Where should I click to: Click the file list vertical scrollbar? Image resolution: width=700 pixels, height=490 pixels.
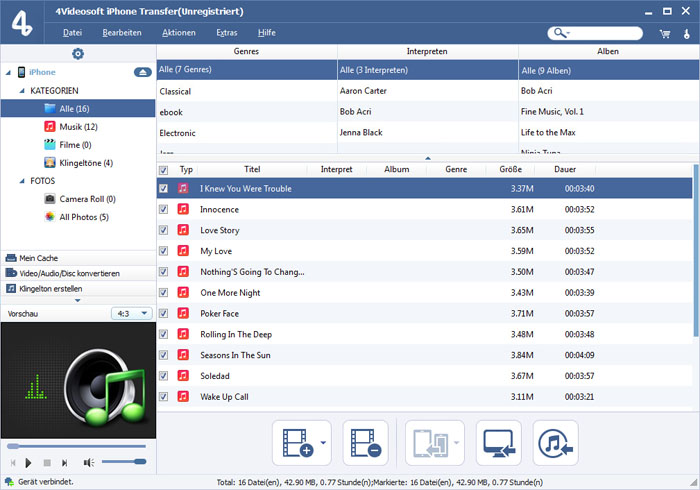[x=696, y=251]
